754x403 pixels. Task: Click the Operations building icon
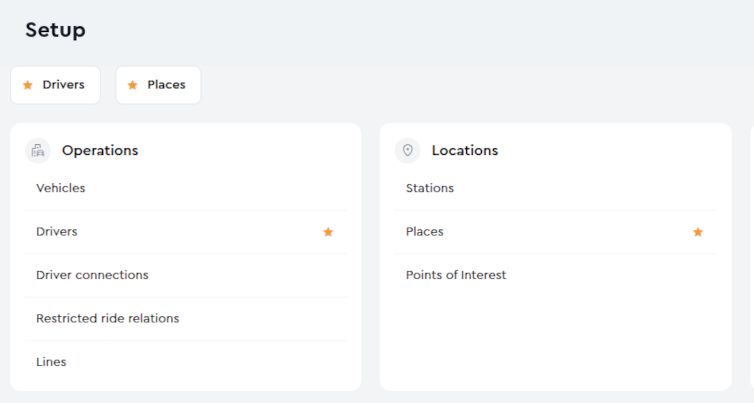[38, 151]
